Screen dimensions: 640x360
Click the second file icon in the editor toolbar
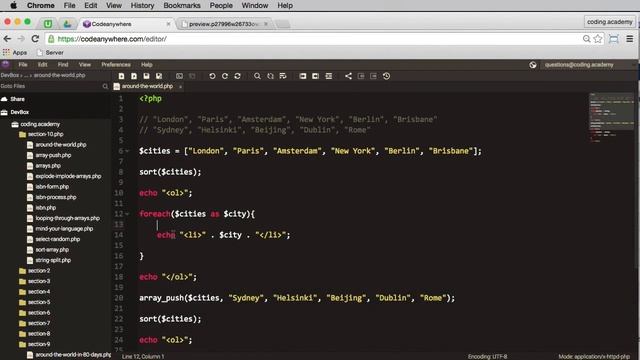134,76
